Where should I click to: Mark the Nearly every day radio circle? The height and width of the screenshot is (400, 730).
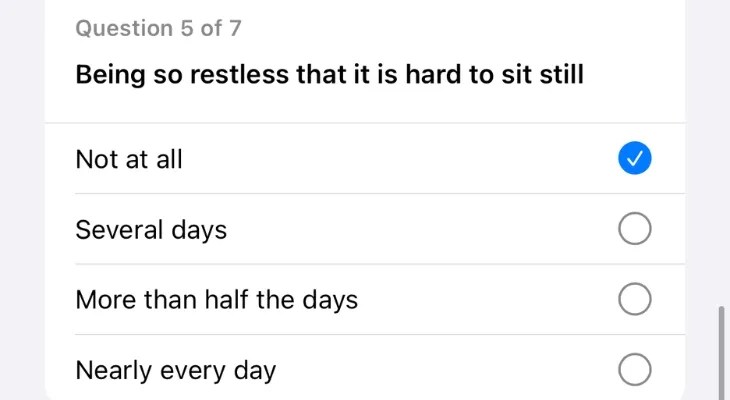click(x=635, y=371)
